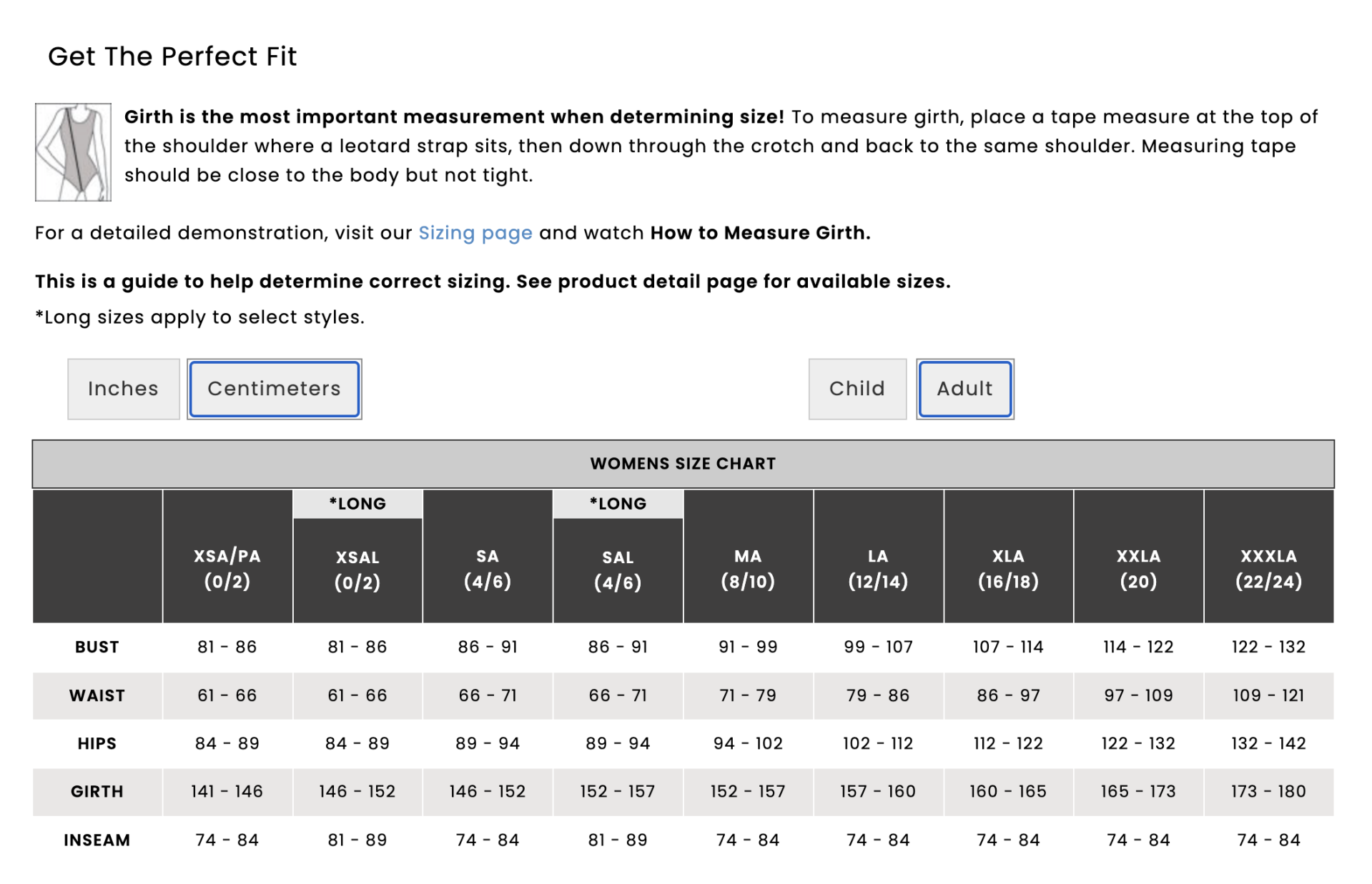Select the Centimeters unit button
The image size is (1372, 884).
tap(274, 389)
